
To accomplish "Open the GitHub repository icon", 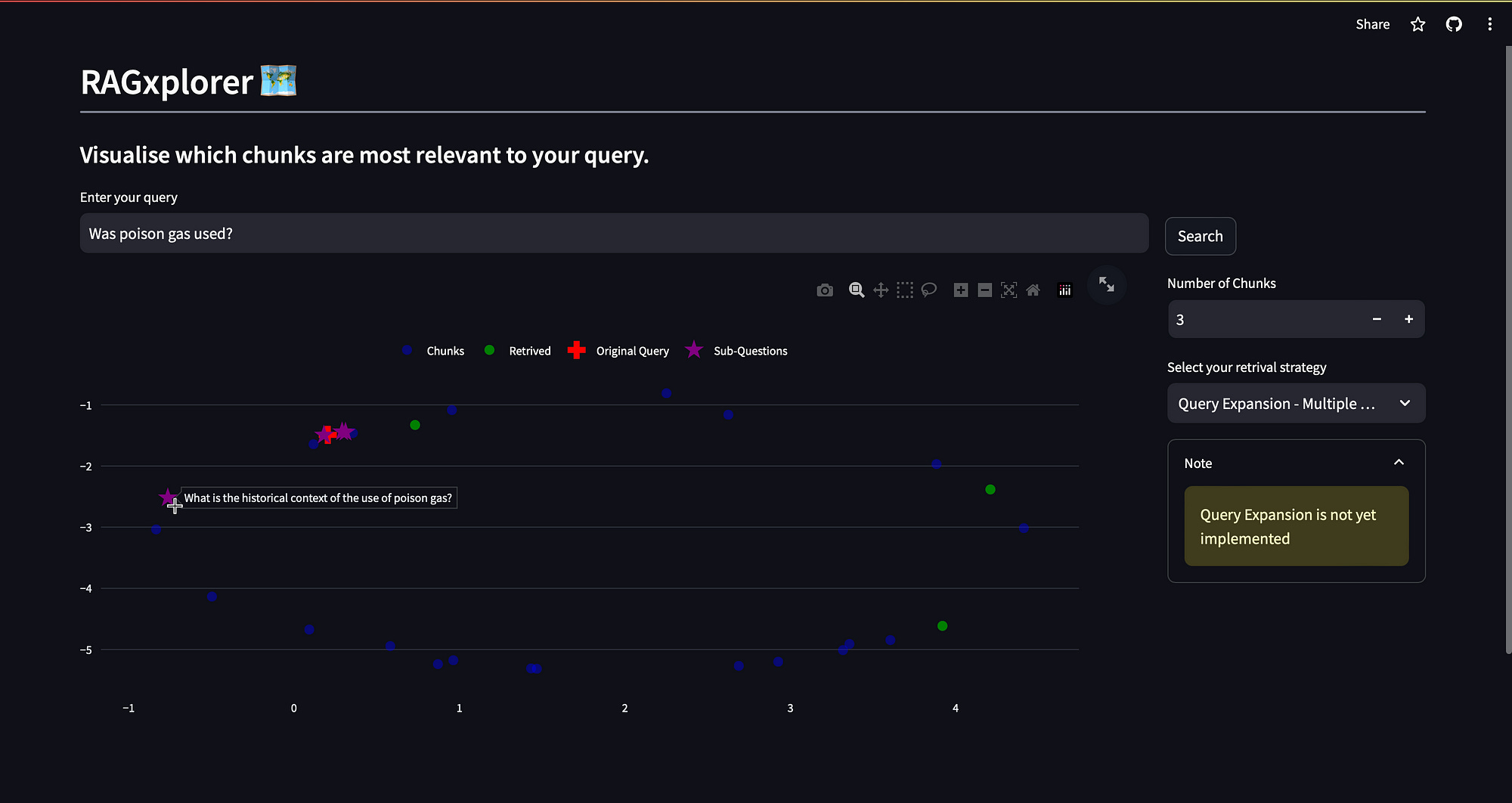I will (1454, 24).
